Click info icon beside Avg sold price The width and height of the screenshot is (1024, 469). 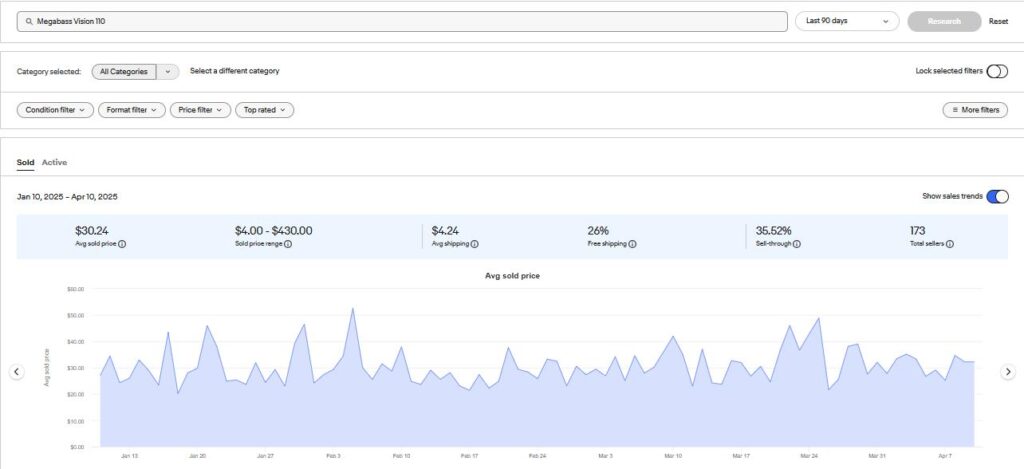coord(122,244)
